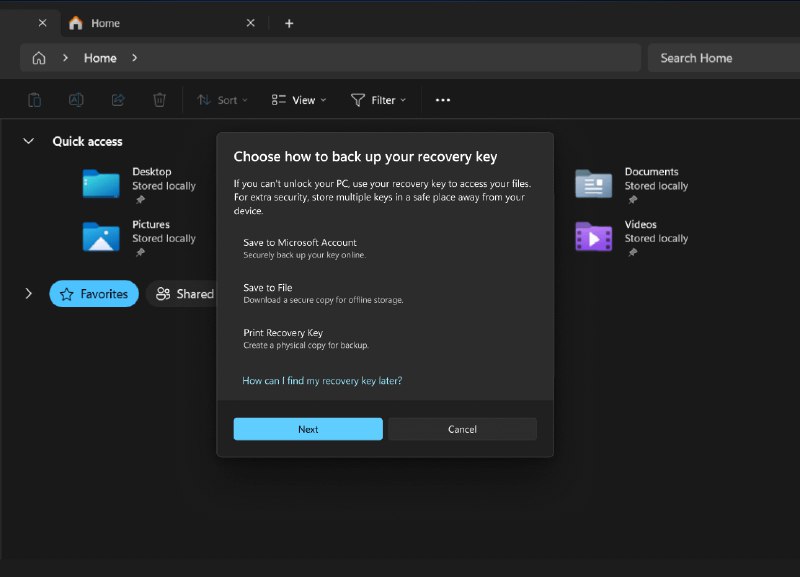
Task: Open the Documents folder icon
Action: point(593,183)
